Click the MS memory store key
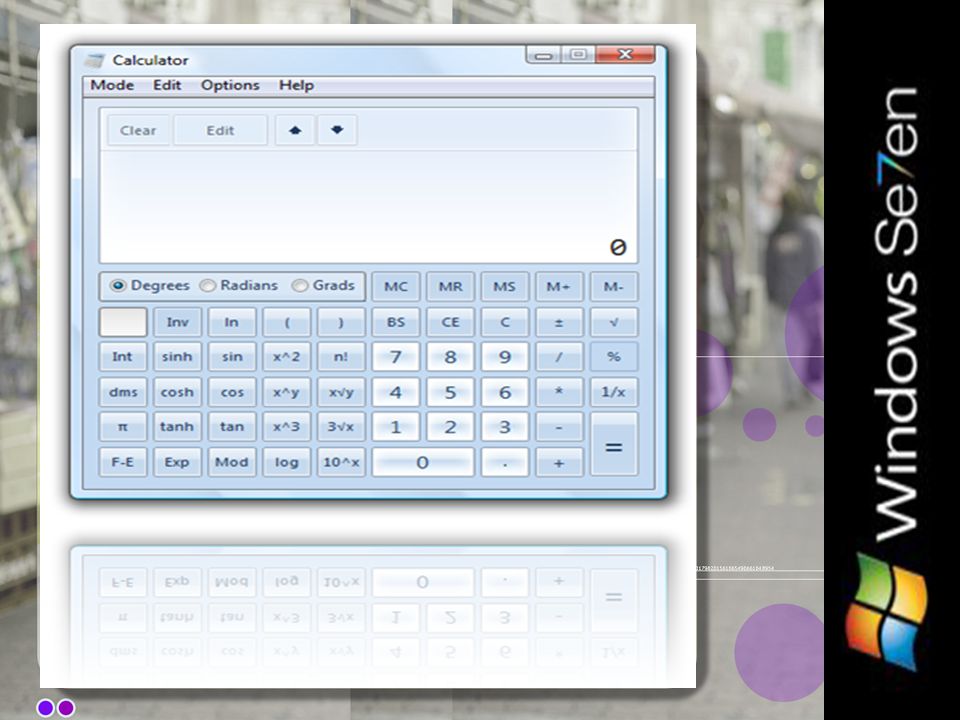 click(x=504, y=287)
